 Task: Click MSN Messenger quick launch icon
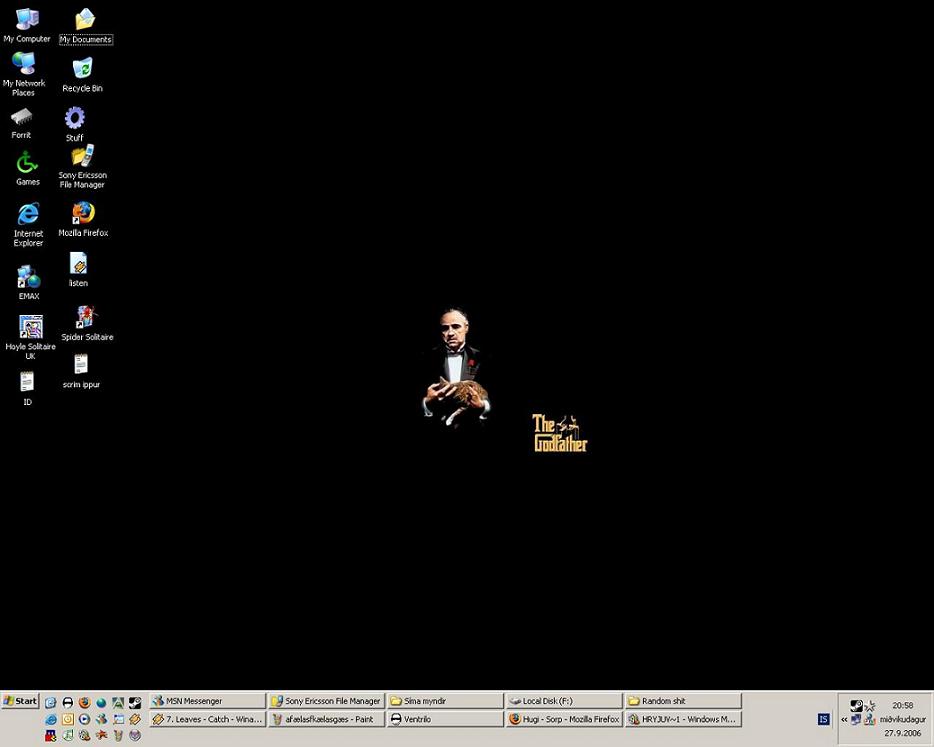tap(101, 720)
